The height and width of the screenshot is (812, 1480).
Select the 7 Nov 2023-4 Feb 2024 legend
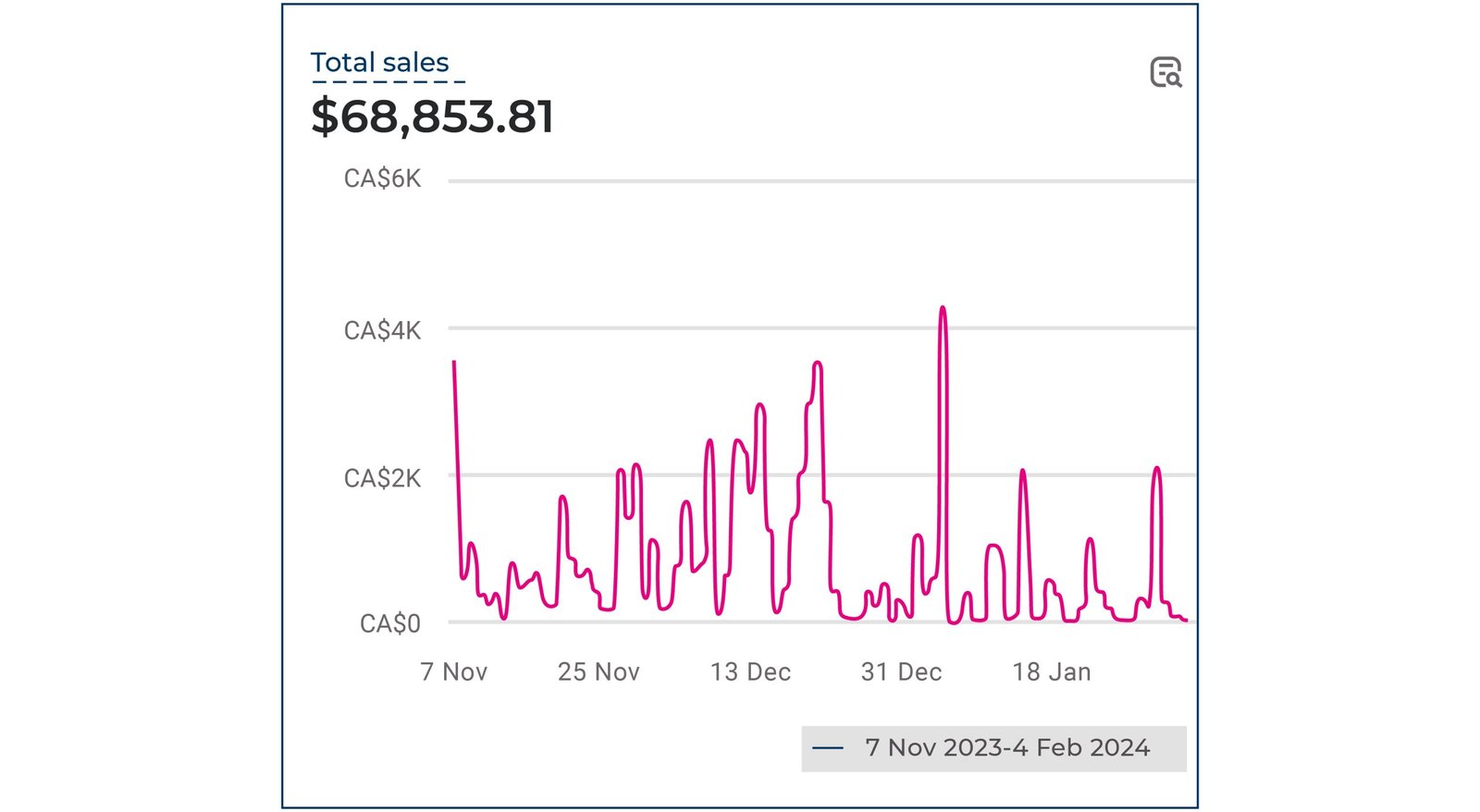click(993, 748)
